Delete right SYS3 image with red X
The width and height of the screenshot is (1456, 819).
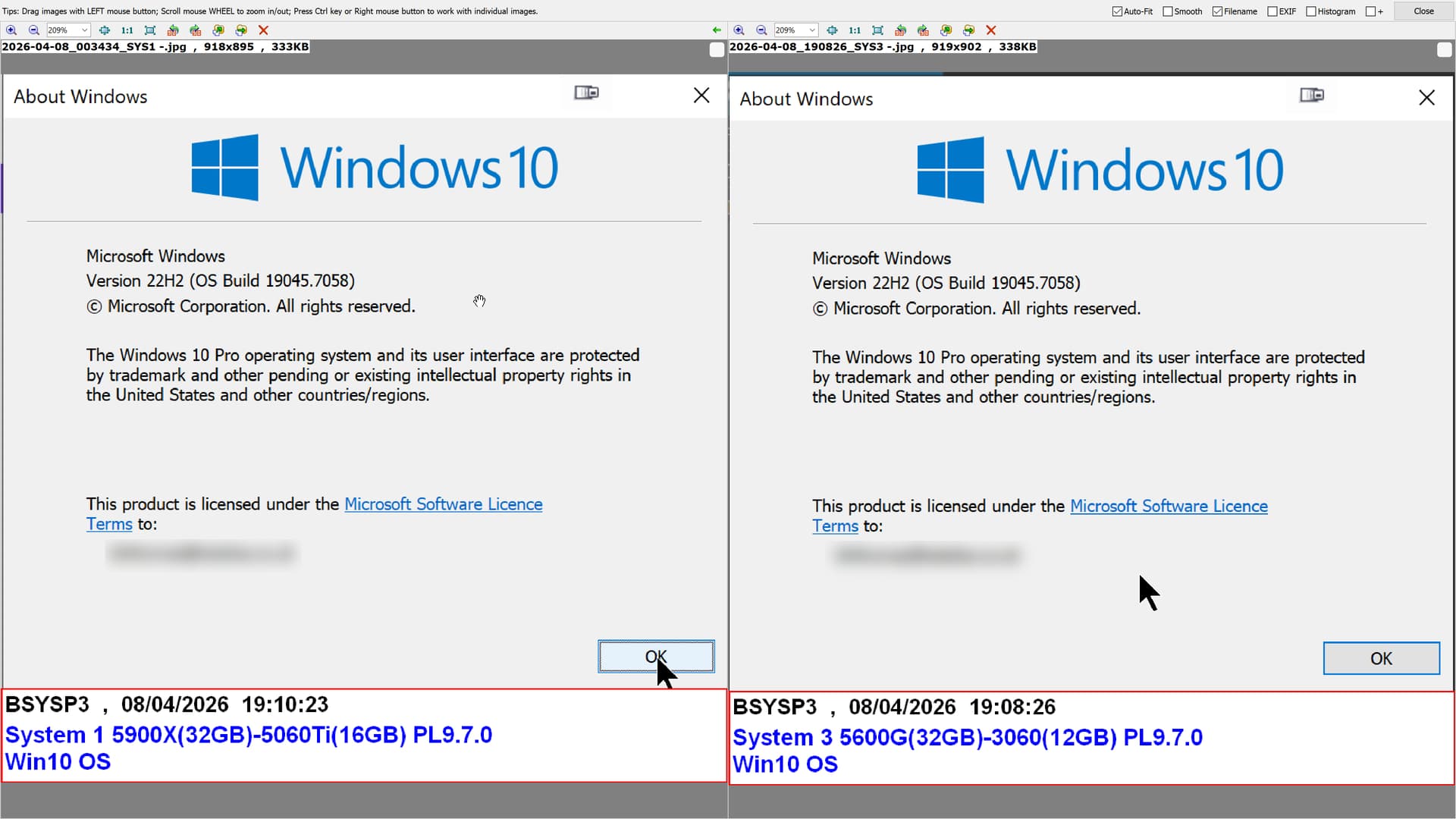pyautogui.click(x=991, y=30)
